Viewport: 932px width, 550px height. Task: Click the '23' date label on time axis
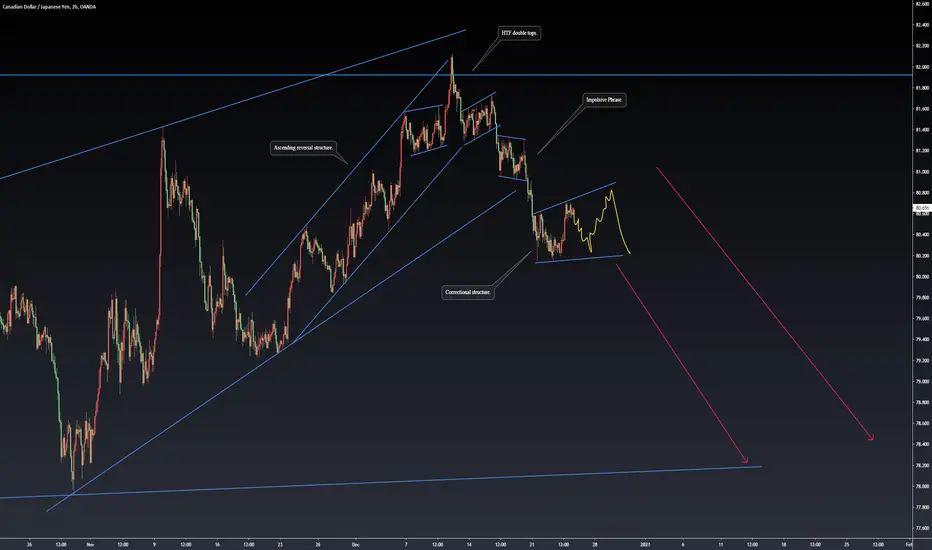[280, 544]
